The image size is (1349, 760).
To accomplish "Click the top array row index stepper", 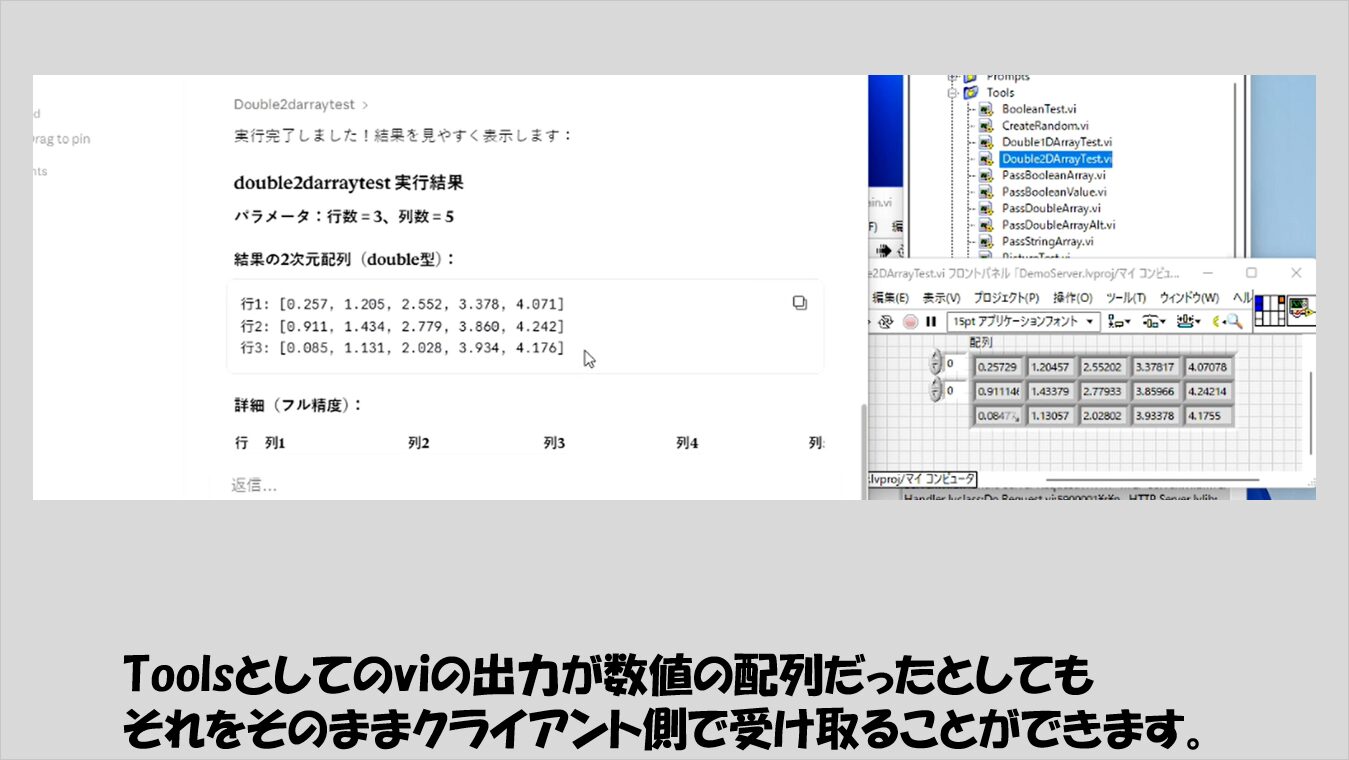I will point(936,363).
